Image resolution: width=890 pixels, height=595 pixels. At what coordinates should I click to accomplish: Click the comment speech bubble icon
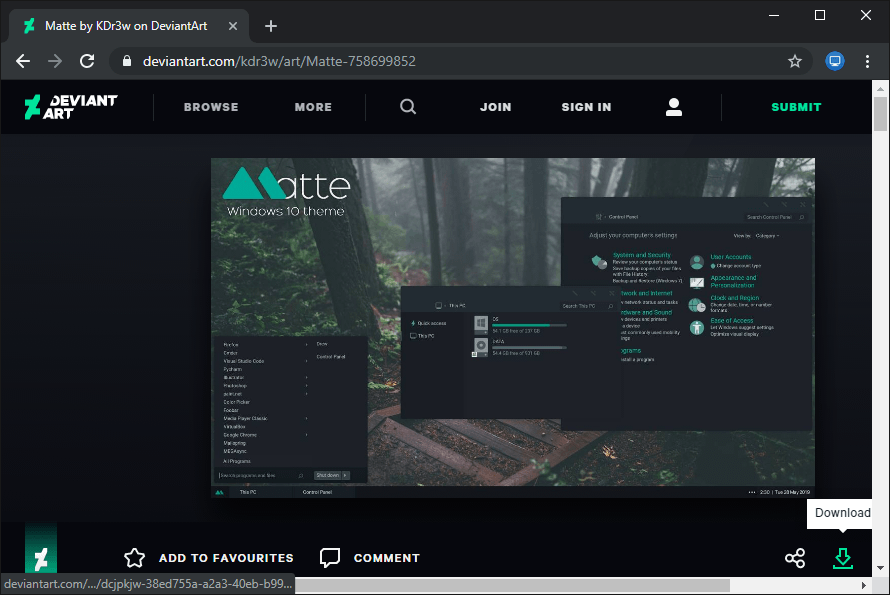tap(330, 558)
